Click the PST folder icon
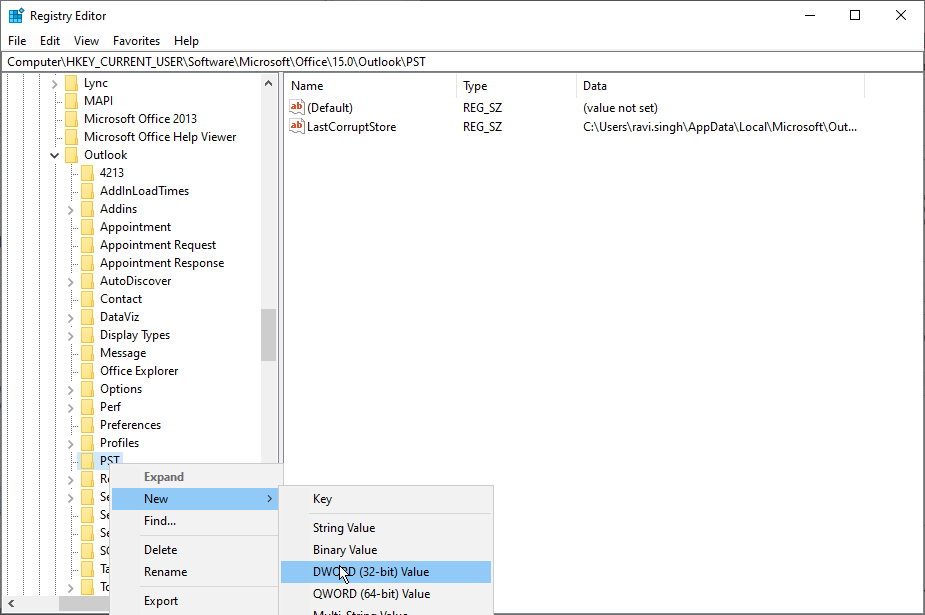Screen dimensions: 925x615 87,460
